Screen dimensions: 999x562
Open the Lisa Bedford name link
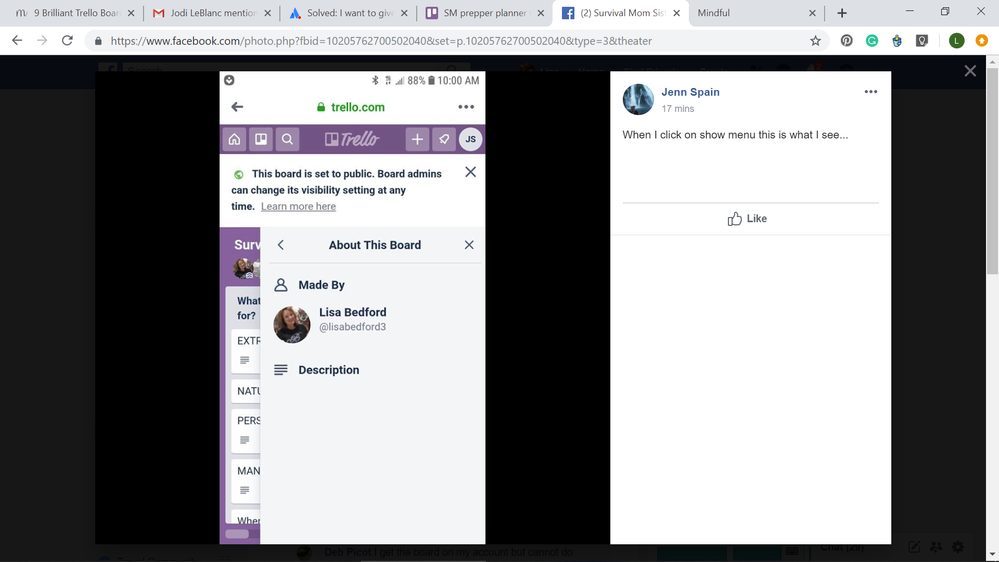(x=352, y=312)
